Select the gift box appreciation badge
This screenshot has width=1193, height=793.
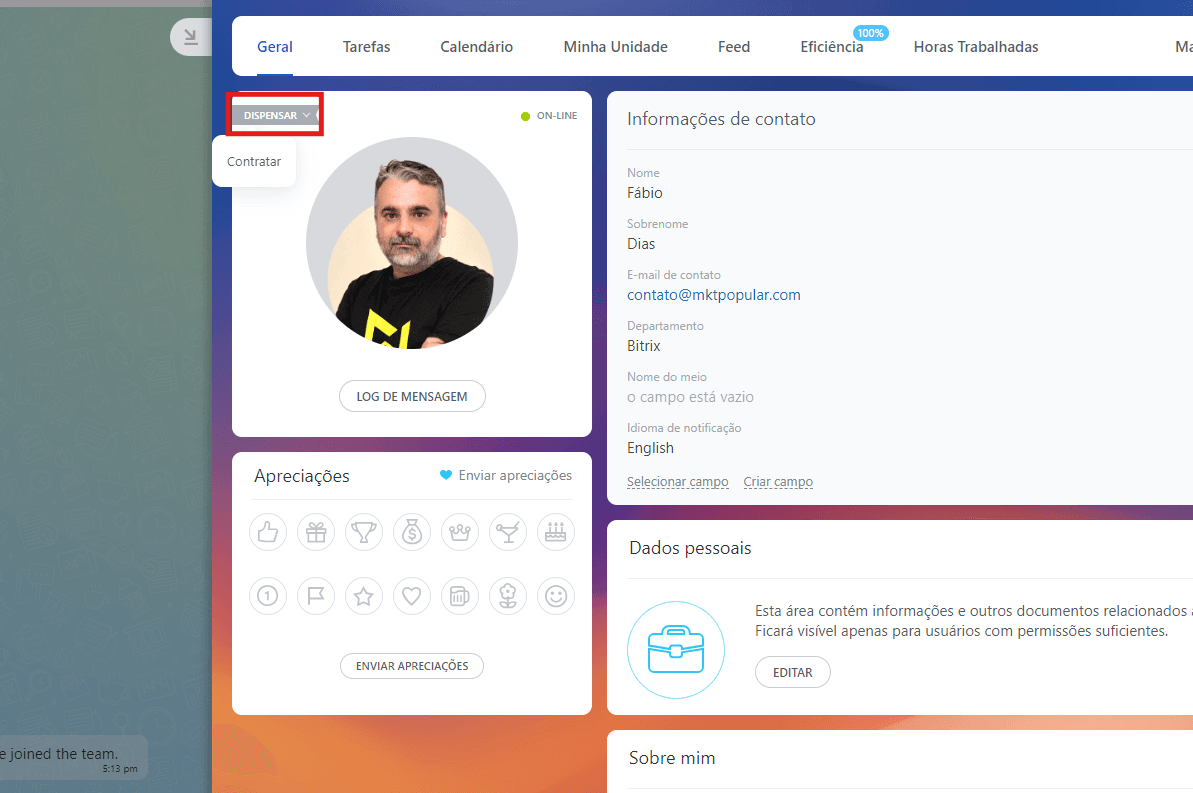(316, 532)
